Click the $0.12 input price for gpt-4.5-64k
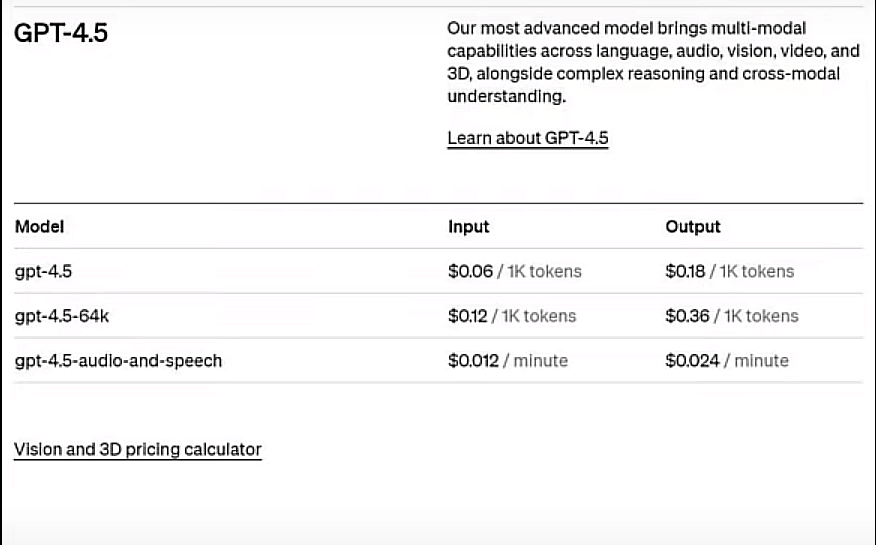The width and height of the screenshot is (876, 545). 468,316
